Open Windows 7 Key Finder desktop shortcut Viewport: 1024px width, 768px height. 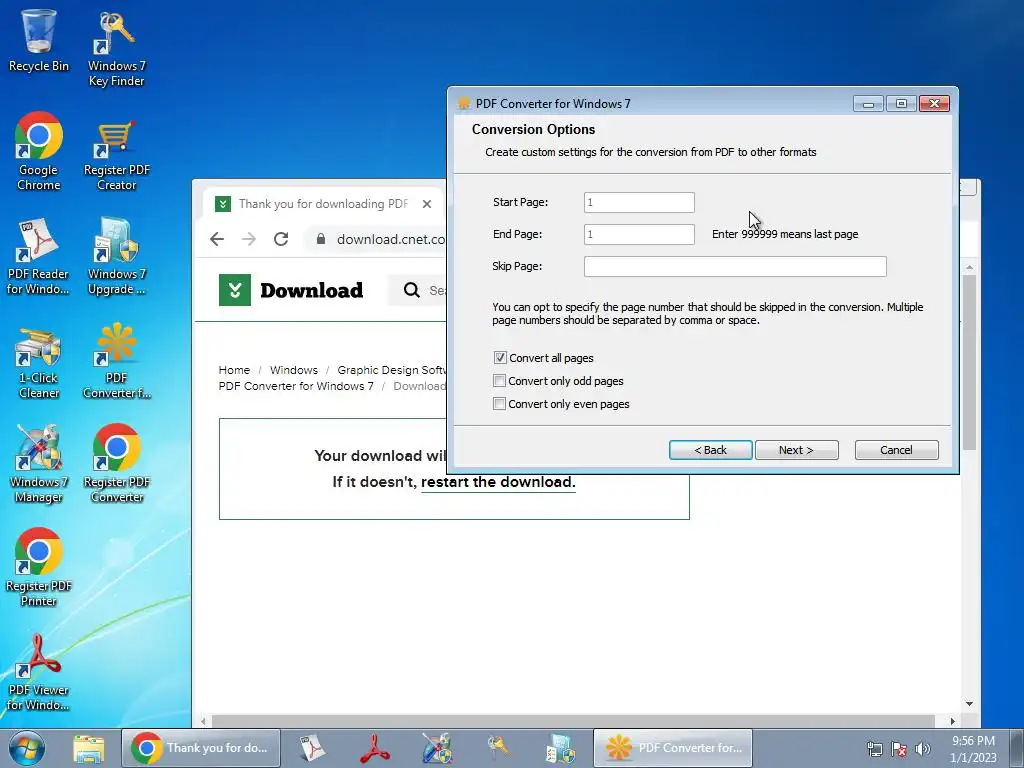click(x=116, y=48)
